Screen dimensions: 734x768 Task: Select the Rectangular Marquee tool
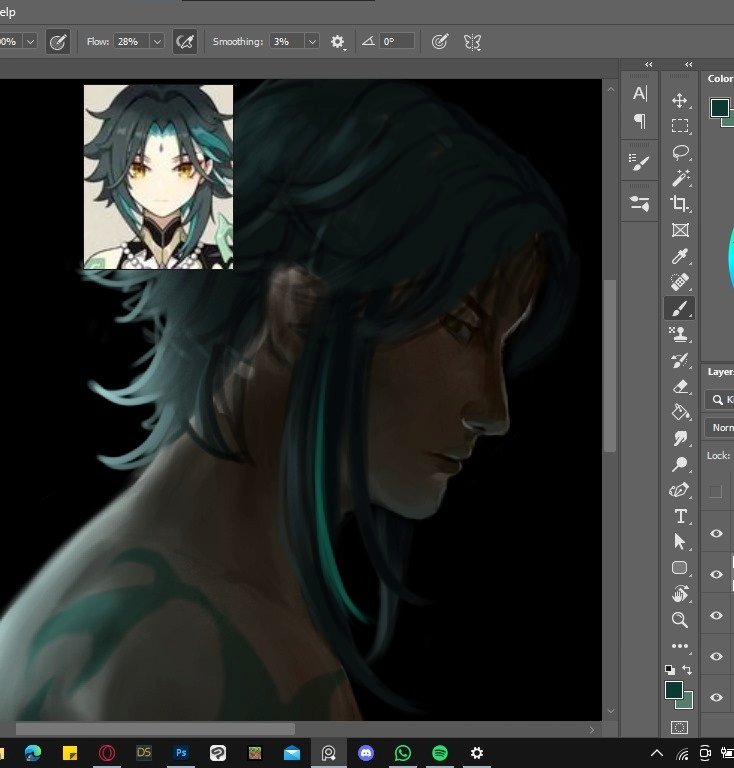tap(680, 126)
